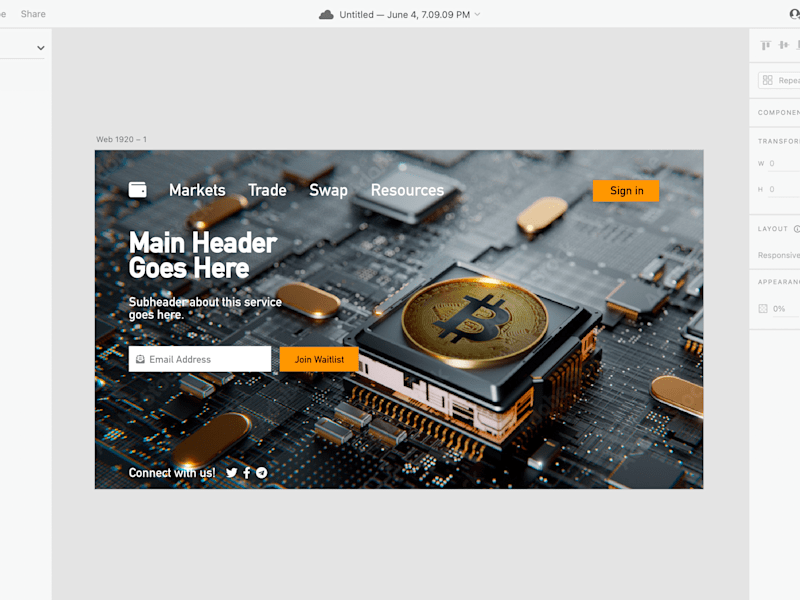Screen dimensions: 800x600
Task: Select Swap nav text in the mockup
Action: [329, 190]
